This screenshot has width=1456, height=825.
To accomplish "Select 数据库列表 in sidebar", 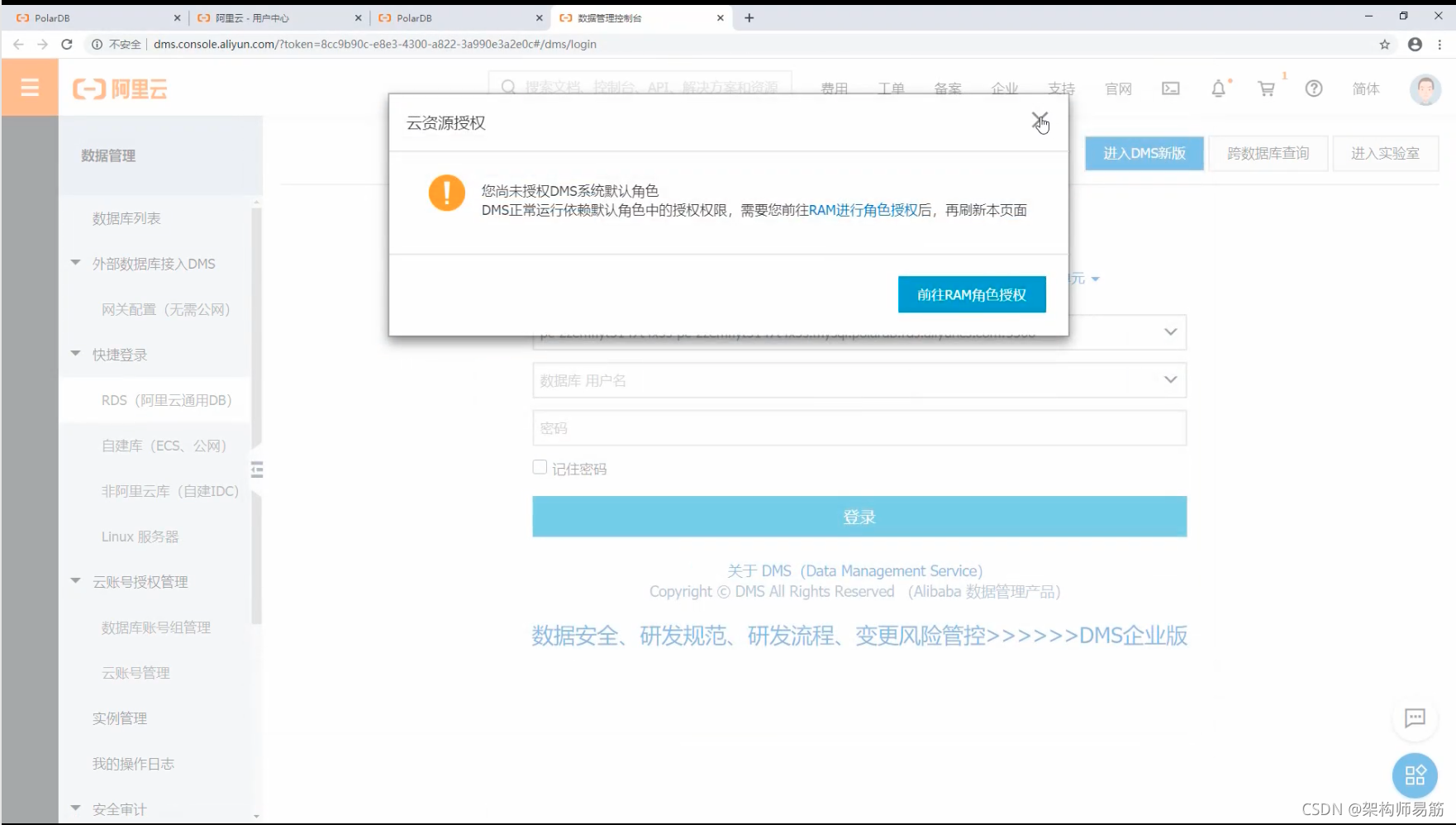I will click(126, 218).
